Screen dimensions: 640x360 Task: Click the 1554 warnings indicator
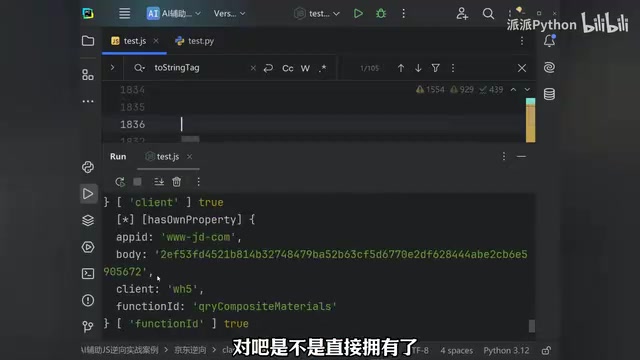coord(430,89)
